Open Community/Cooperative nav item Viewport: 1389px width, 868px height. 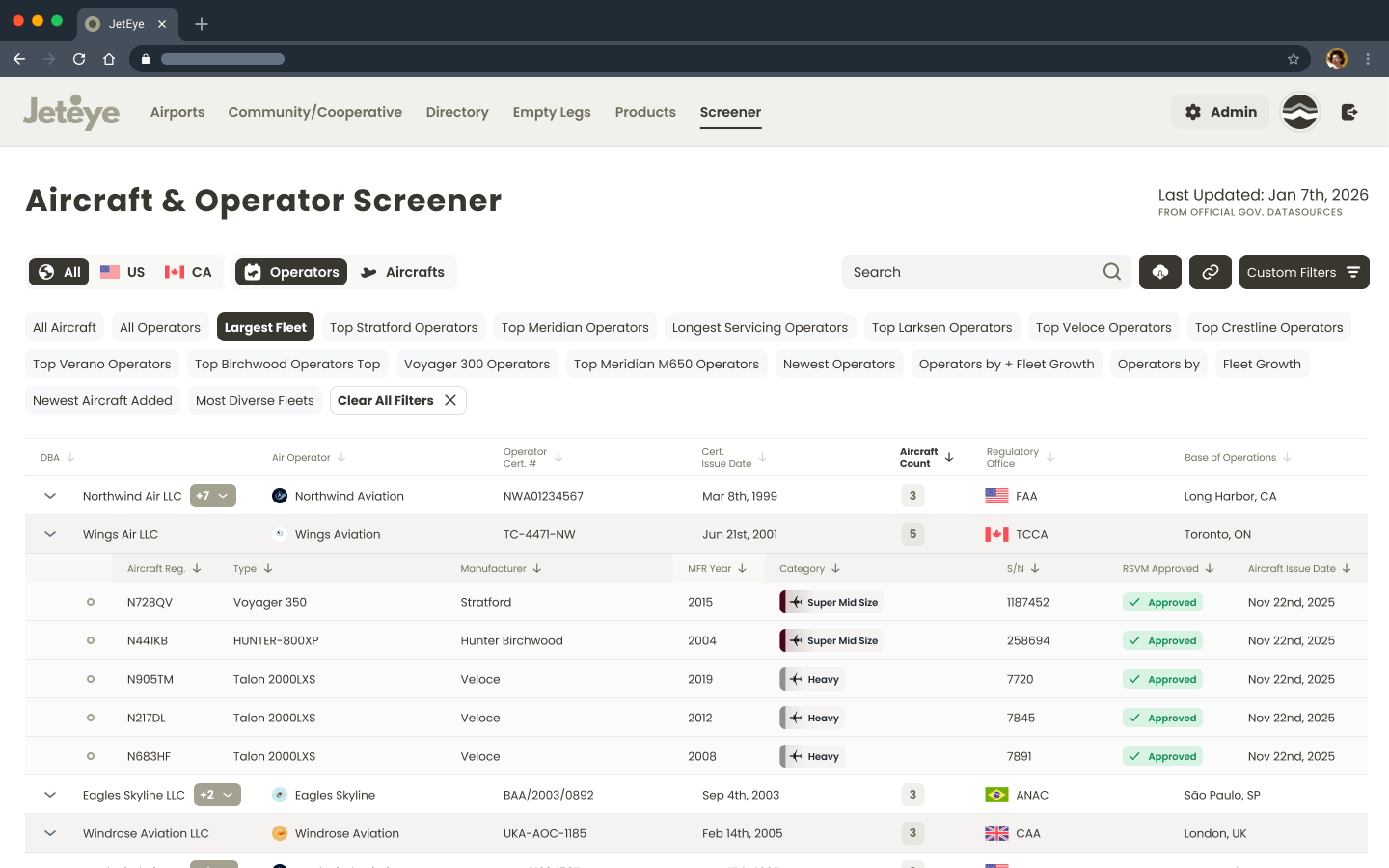coord(315,112)
